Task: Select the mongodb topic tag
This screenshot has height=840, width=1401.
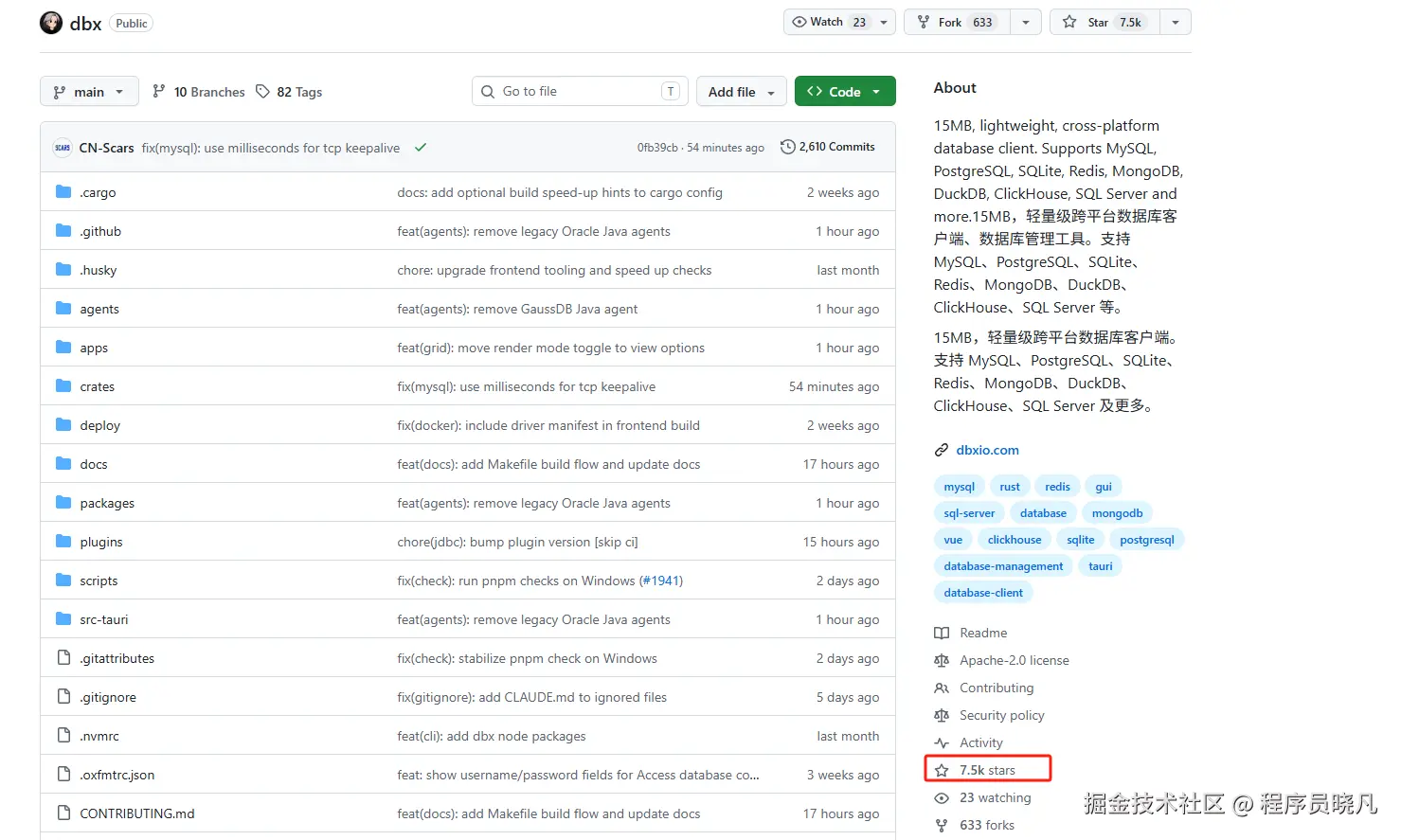Action: click(1118, 513)
